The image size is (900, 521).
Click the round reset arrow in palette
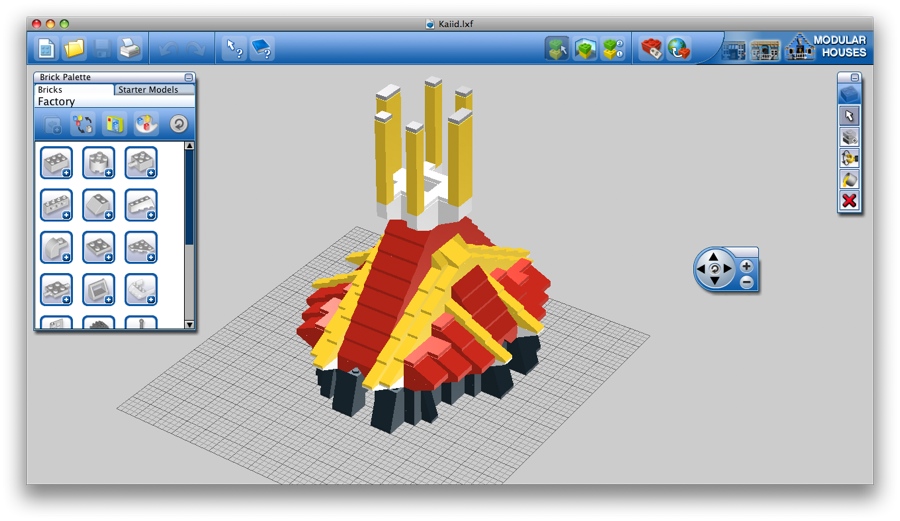point(179,124)
